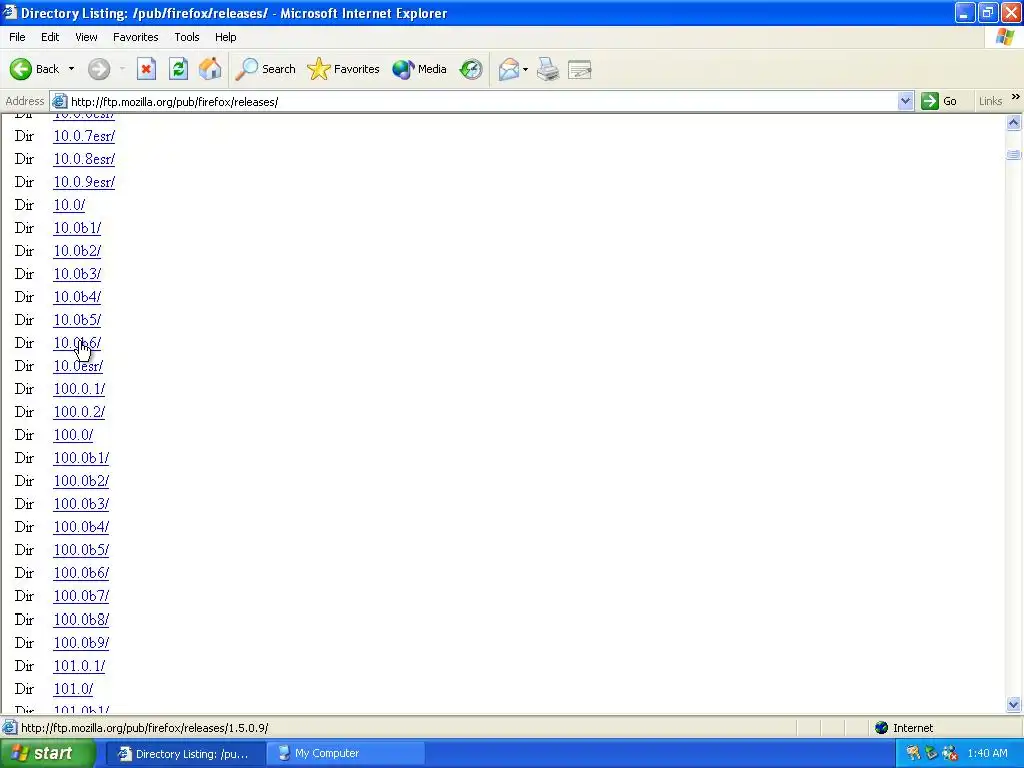Expand the address bar dropdown

pos(905,101)
